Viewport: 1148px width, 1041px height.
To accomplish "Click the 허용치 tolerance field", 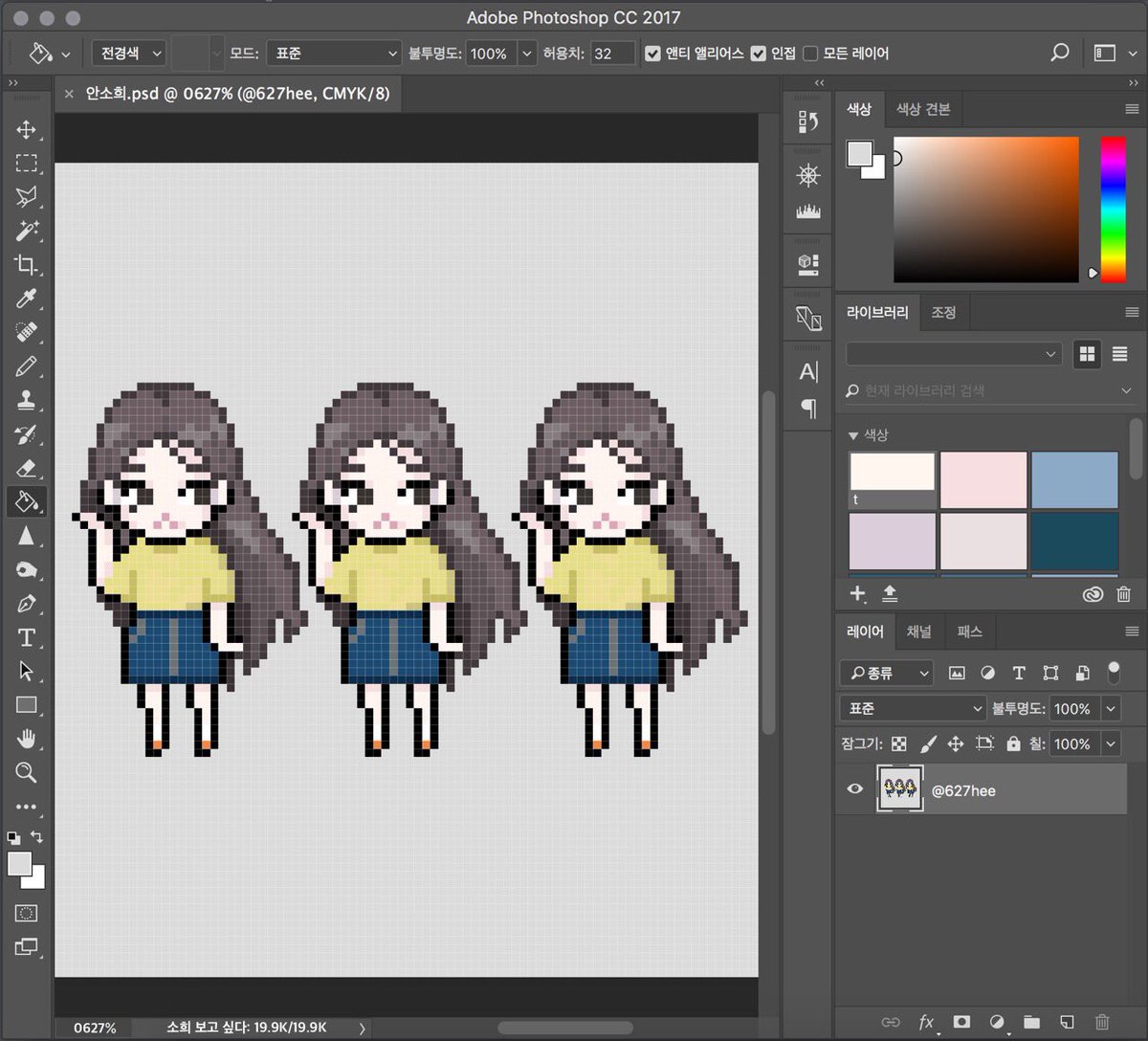I will point(612,54).
